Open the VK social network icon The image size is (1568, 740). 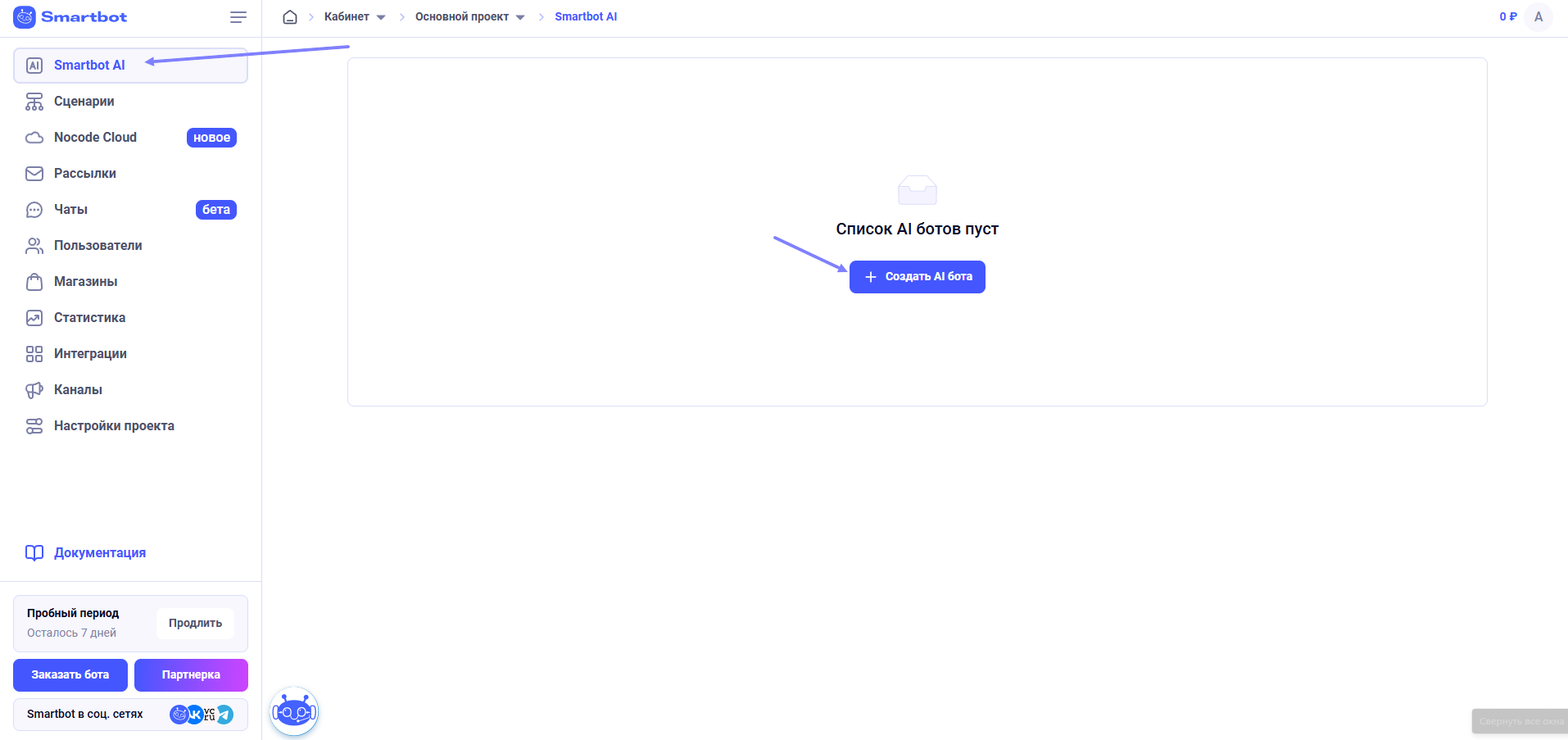(x=195, y=715)
